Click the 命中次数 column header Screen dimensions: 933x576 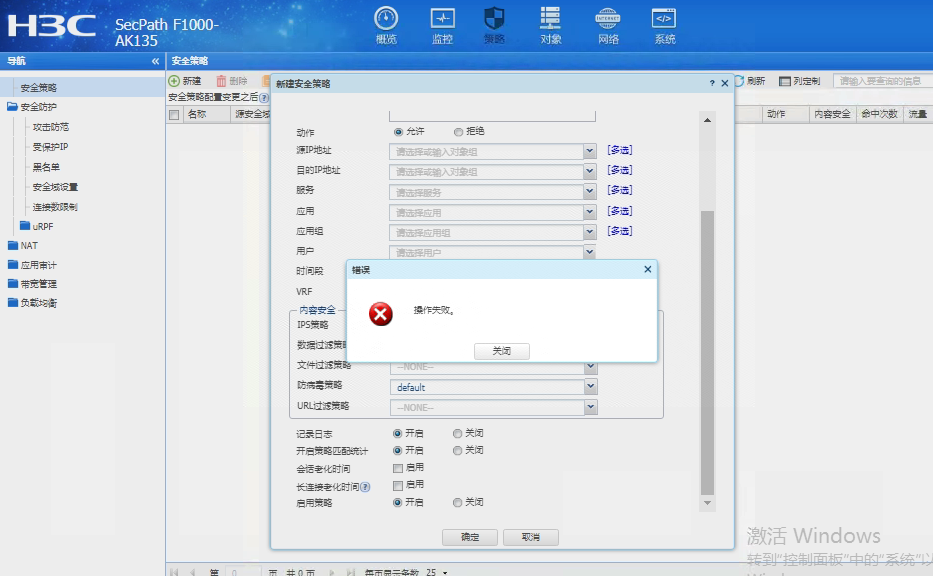tap(879, 114)
